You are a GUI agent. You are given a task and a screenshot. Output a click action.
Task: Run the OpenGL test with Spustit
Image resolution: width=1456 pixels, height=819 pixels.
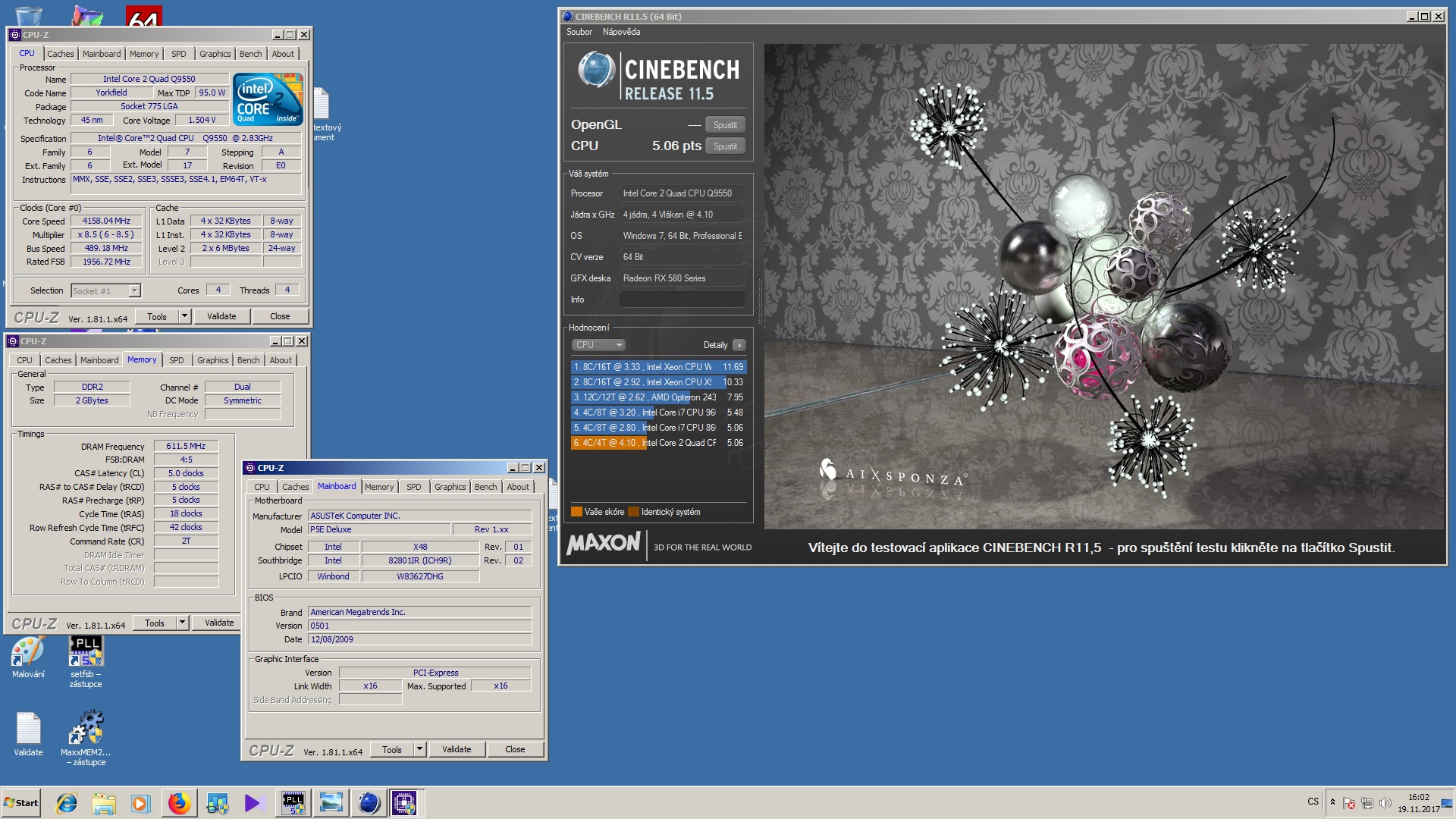point(725,125)
